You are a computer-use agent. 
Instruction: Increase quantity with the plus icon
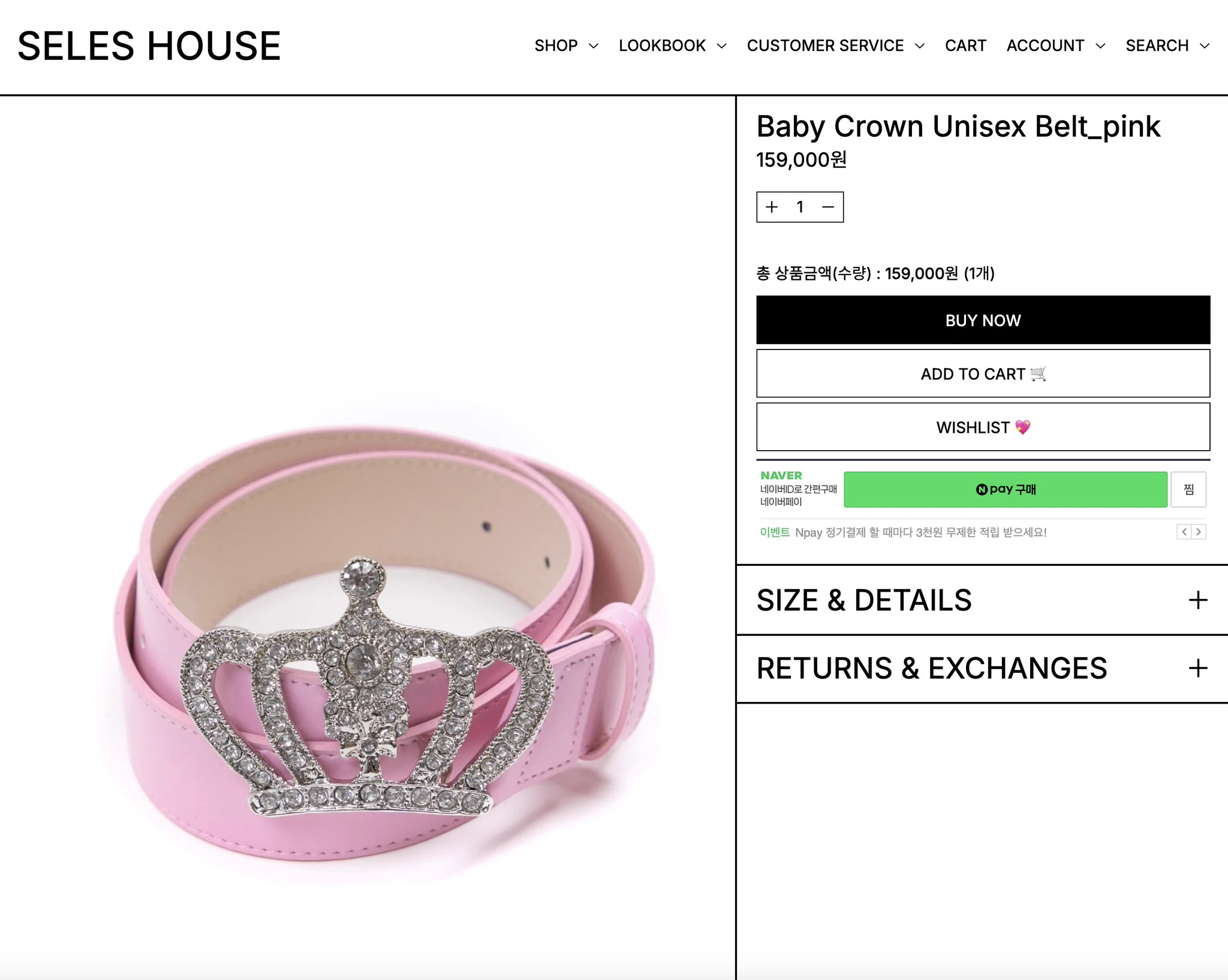[772, 207]
